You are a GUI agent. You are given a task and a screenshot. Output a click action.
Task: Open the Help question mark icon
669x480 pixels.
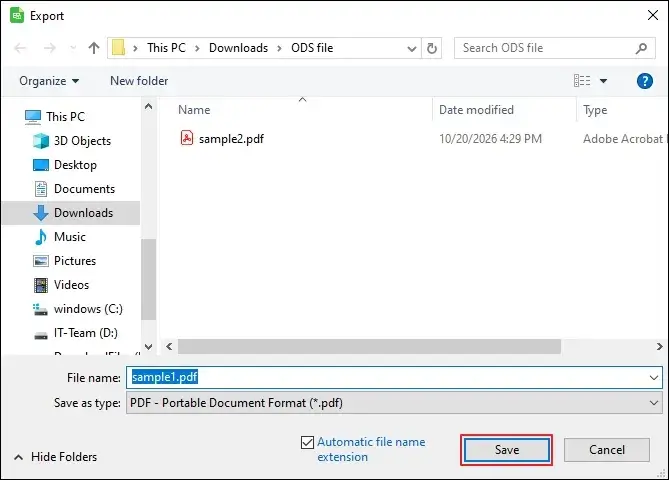tap(645, 81)
